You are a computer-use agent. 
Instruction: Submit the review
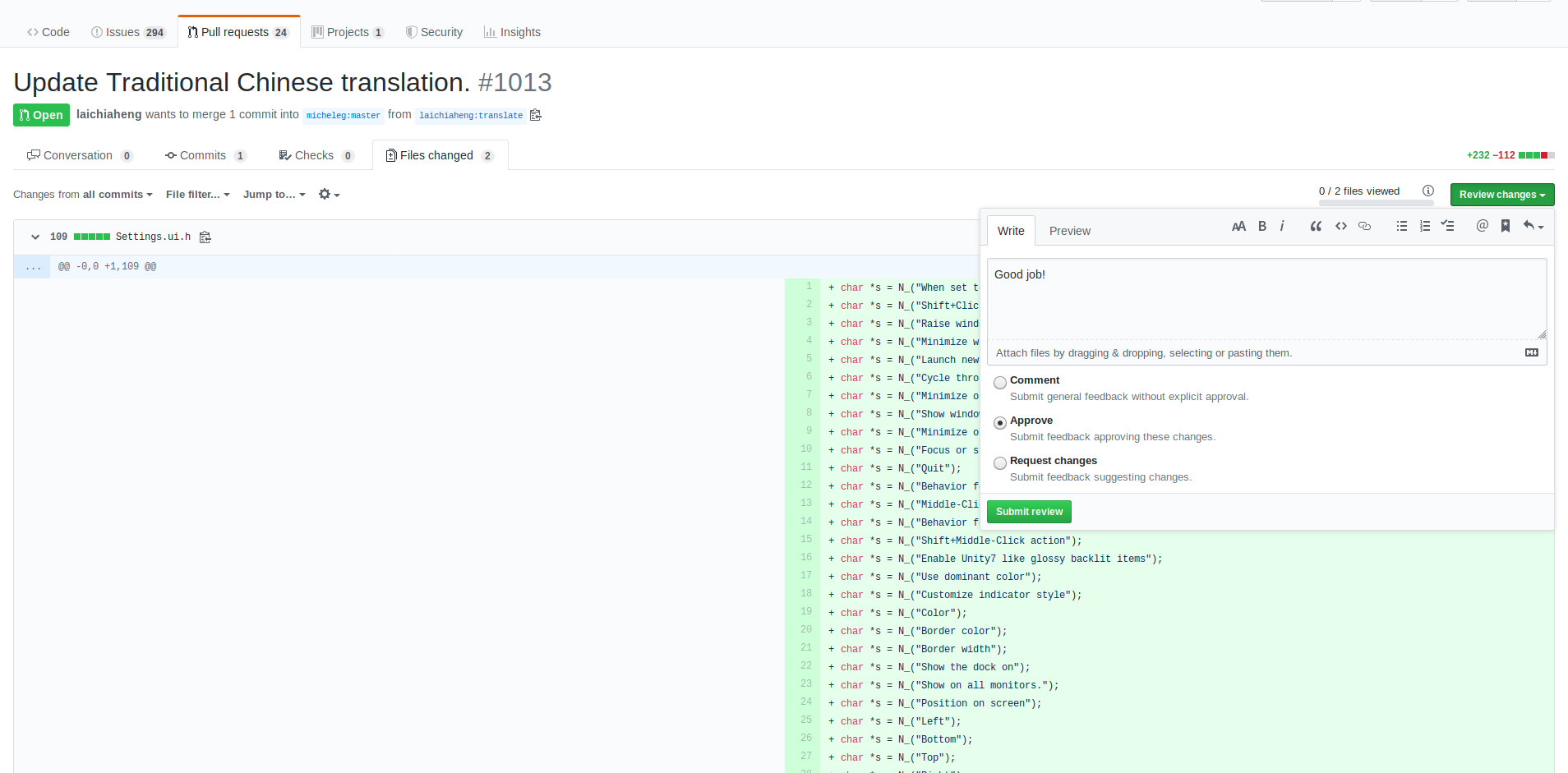pos(1029,512)
